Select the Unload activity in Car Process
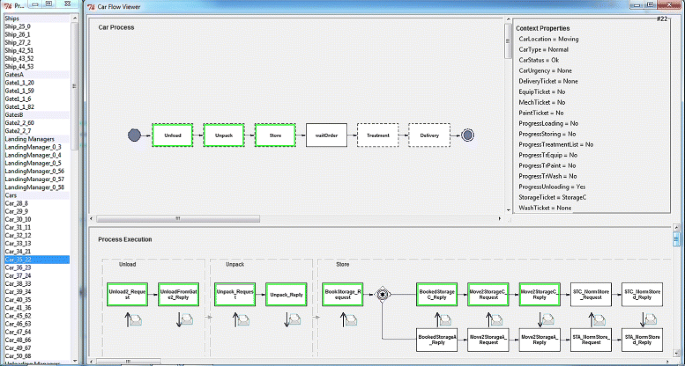685x366 pixels. click(173, 135)
